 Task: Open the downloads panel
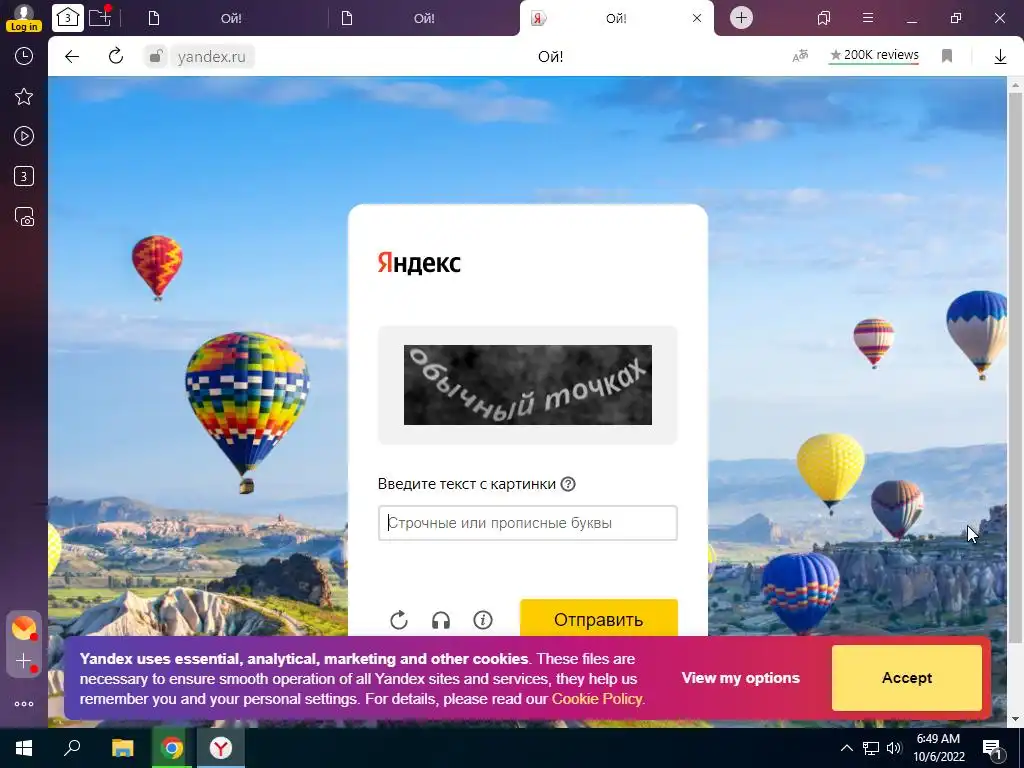[x=1000, y=57]
